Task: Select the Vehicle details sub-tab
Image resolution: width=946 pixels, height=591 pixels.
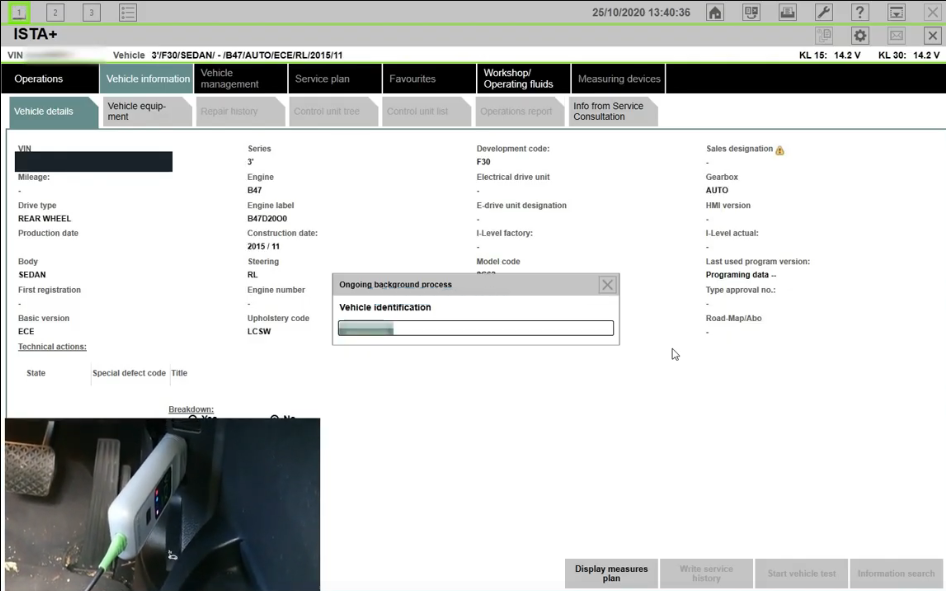Action: click(x=53, y=112)
